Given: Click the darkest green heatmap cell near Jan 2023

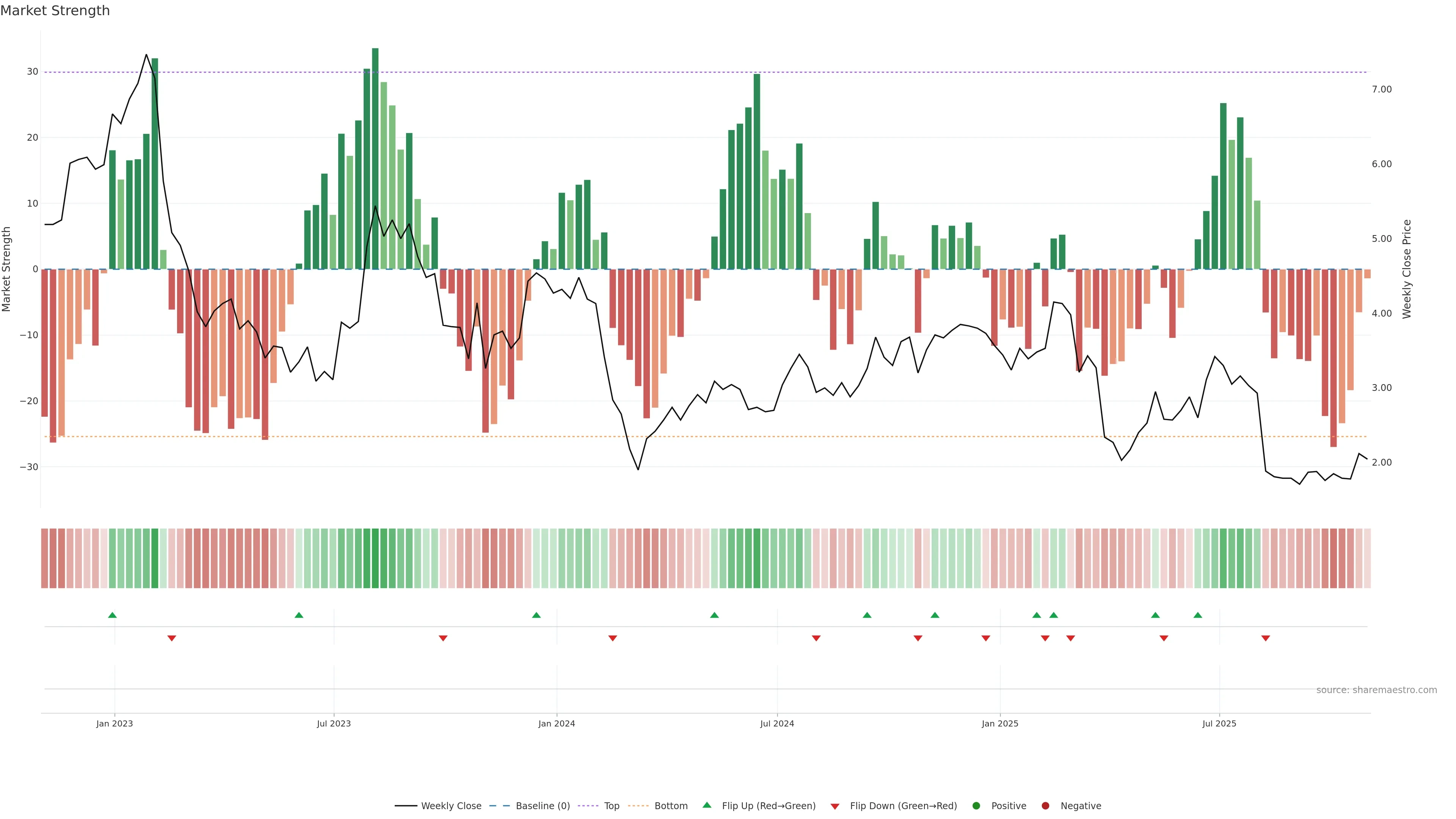Looking at the screenshot, I should [x=155, y=559].
